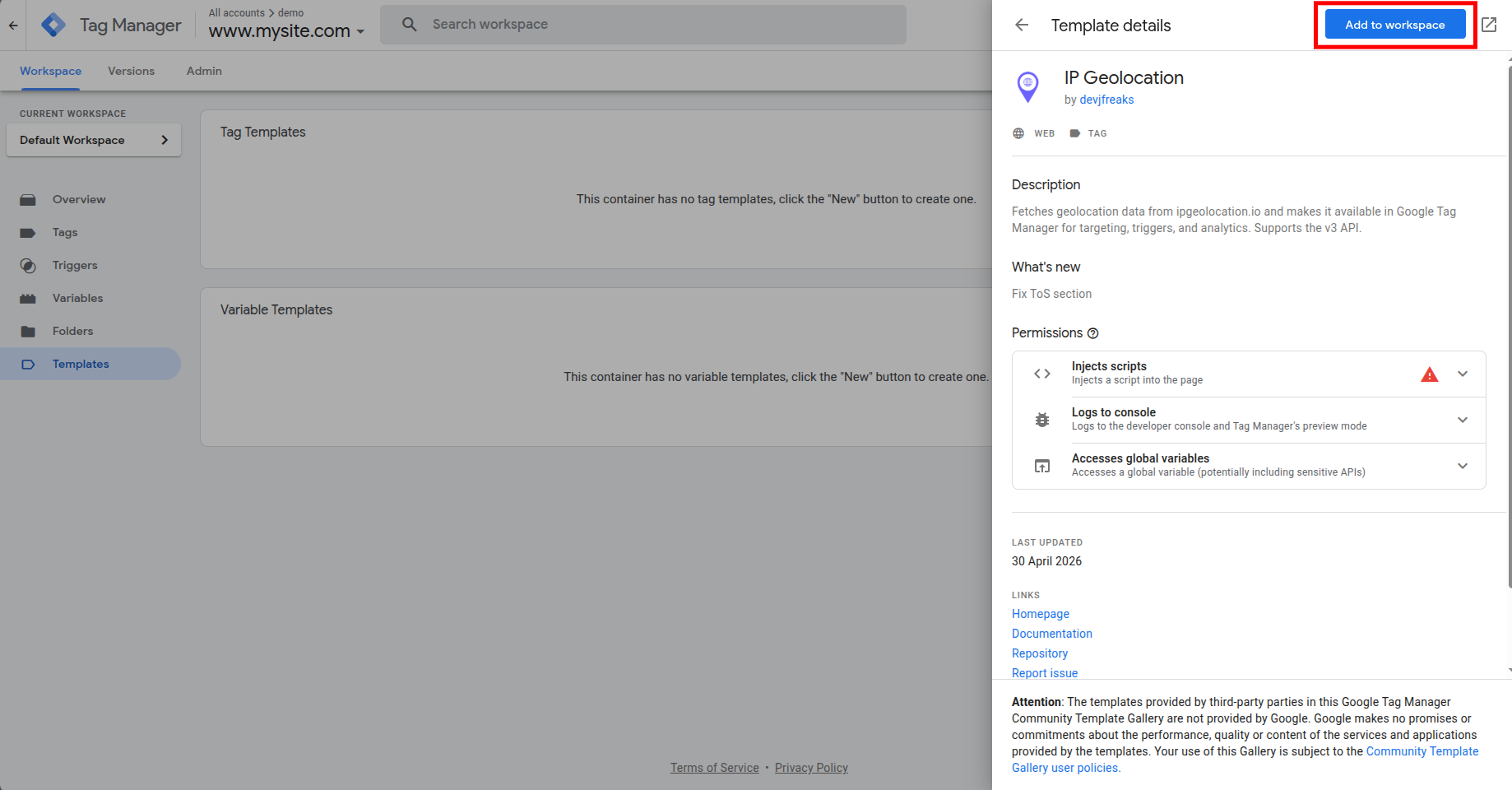Click the Accesses global variables window icon

1042,466
